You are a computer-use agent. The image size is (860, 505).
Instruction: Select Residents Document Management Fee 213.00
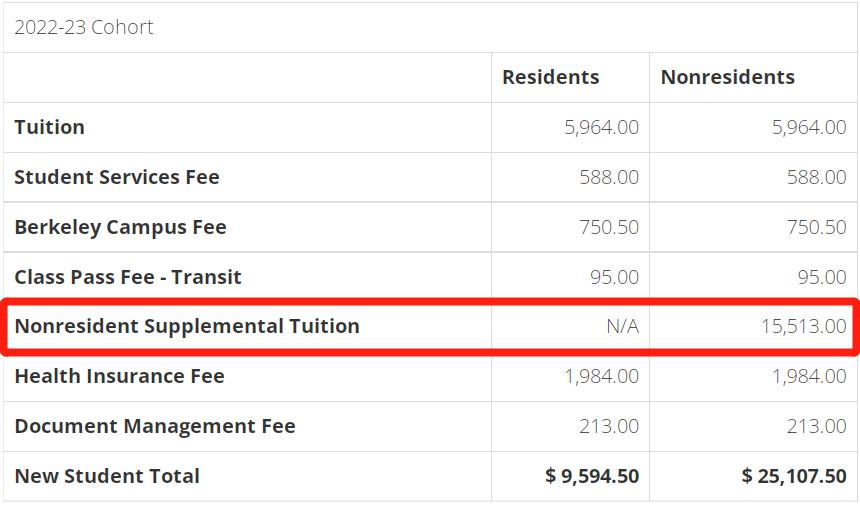pos(609,426)
